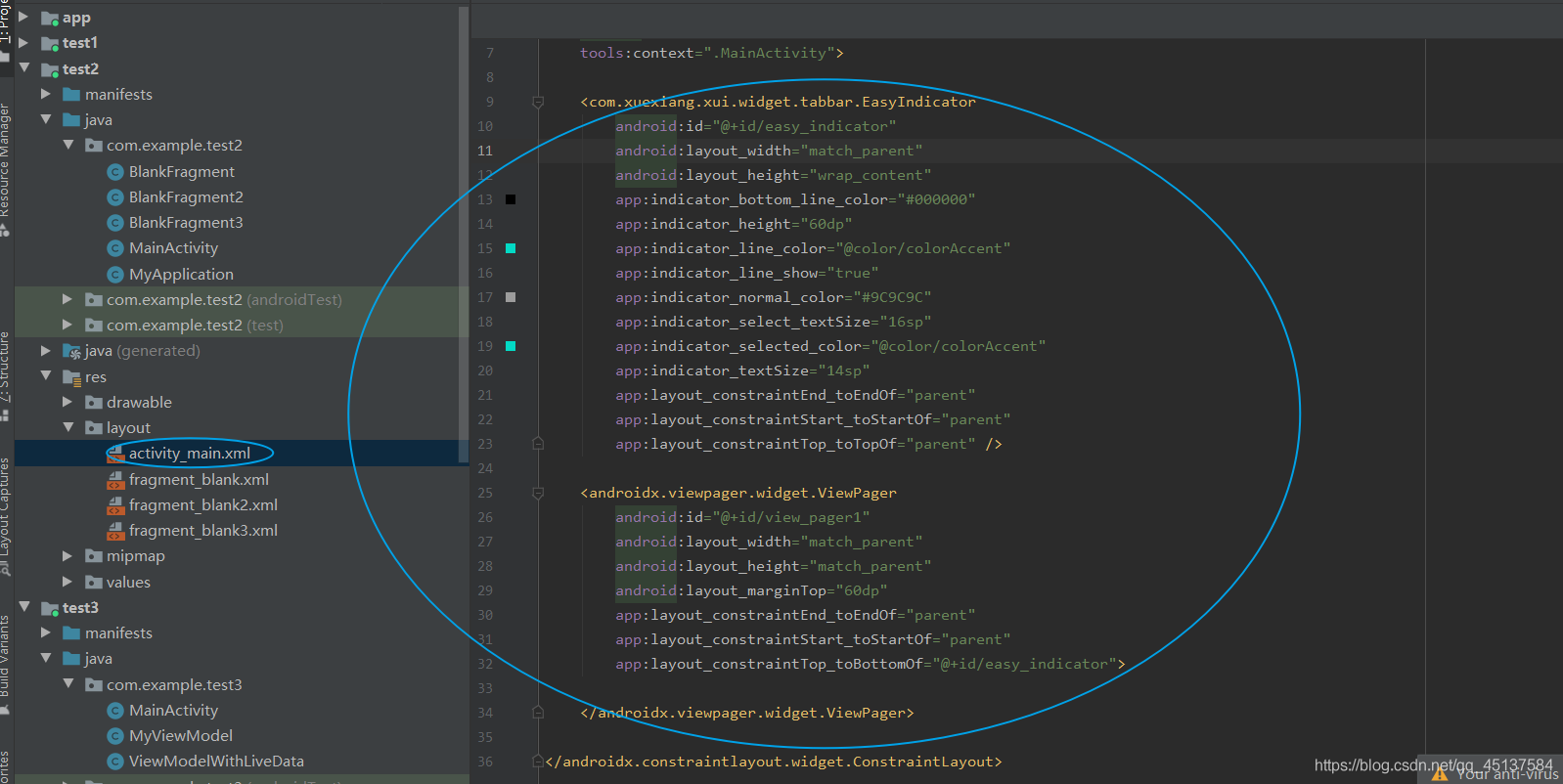Expand test2 manifests folder arrow
The height and width of the screenshot is (784, 1563).
tap(46, 94)
